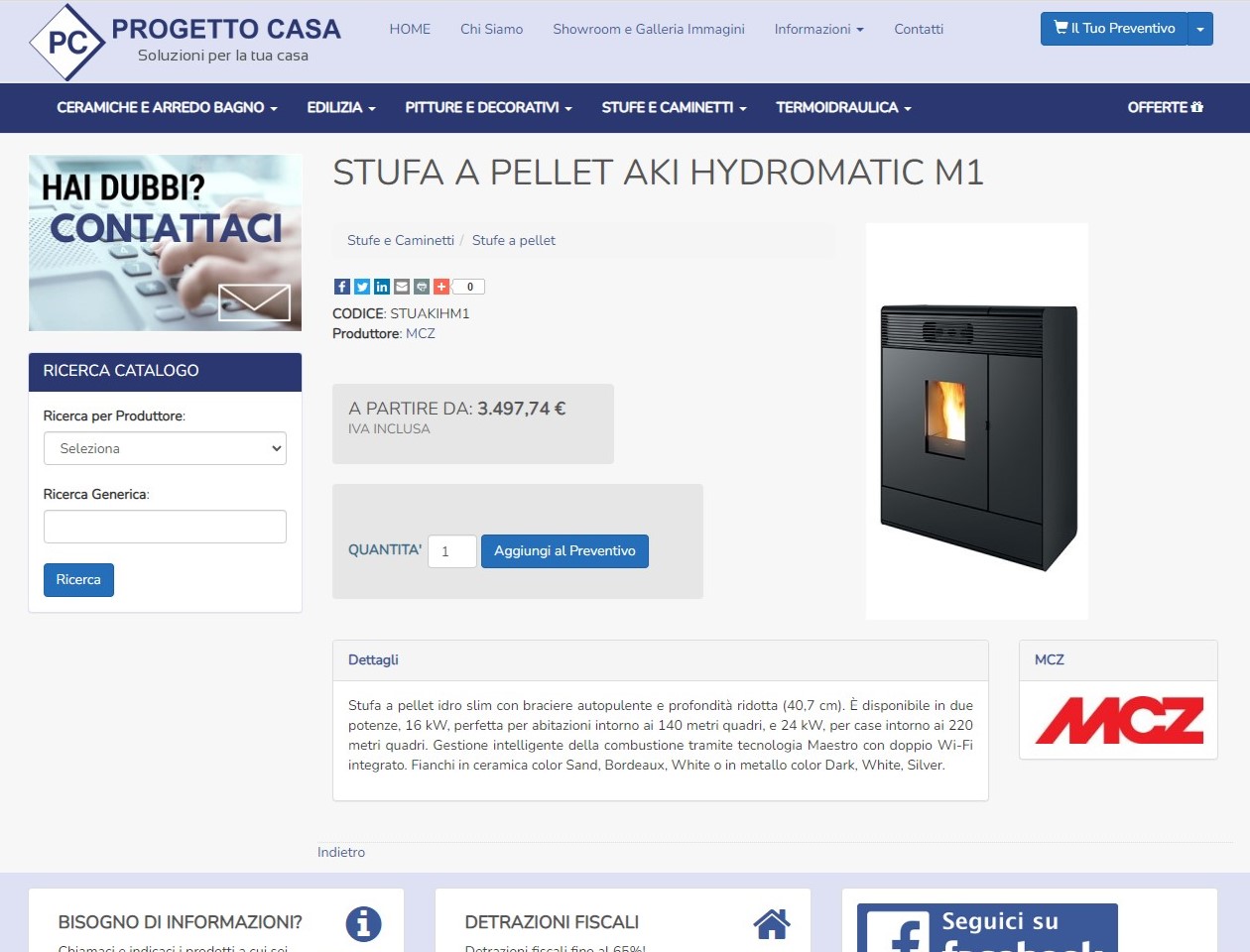Share product via Twitter icon

coord(362,287)
